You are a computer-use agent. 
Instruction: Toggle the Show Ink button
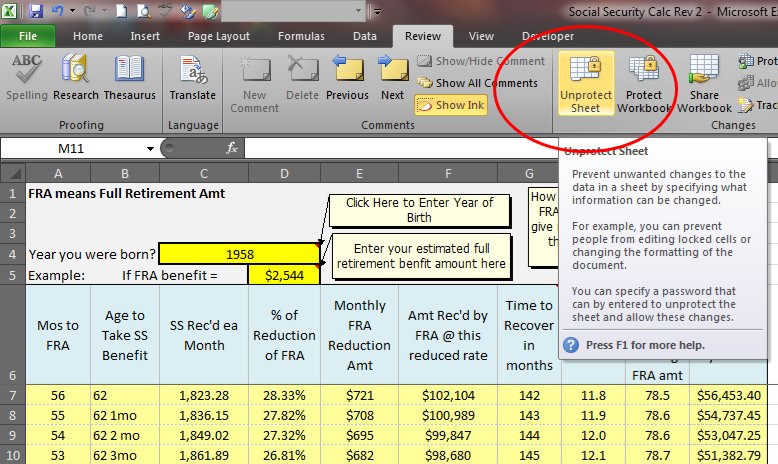[451, 105]
